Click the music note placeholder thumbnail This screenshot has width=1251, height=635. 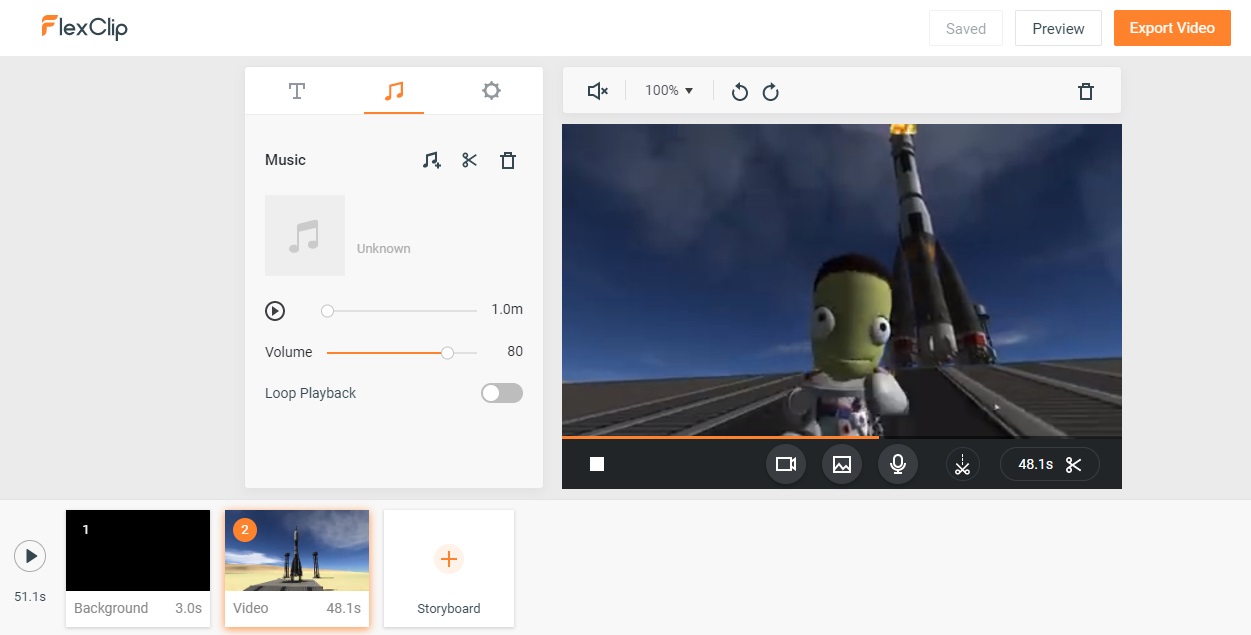tap(305, 235)
